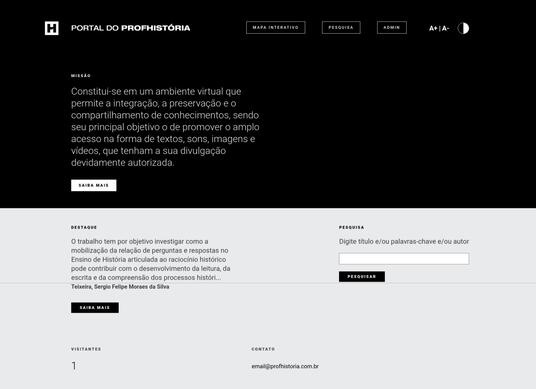This screenshot has width=536, height=389.
Task: Click the visitor counter number
Action: tap(74, 366)
